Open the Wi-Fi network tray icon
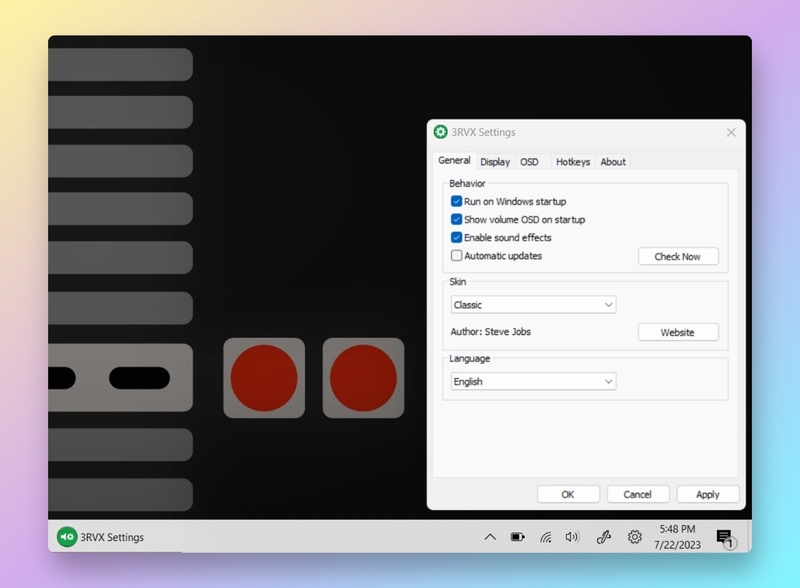The width and height of the screenshot is (800, 588). click(x=545, y=537)
